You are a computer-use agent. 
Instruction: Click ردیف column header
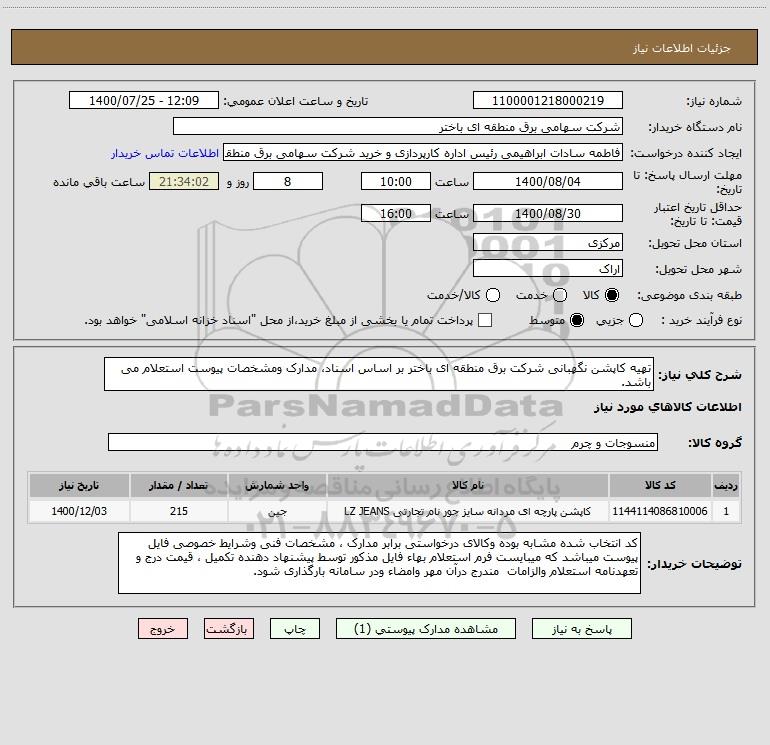(x=726, y=485)
